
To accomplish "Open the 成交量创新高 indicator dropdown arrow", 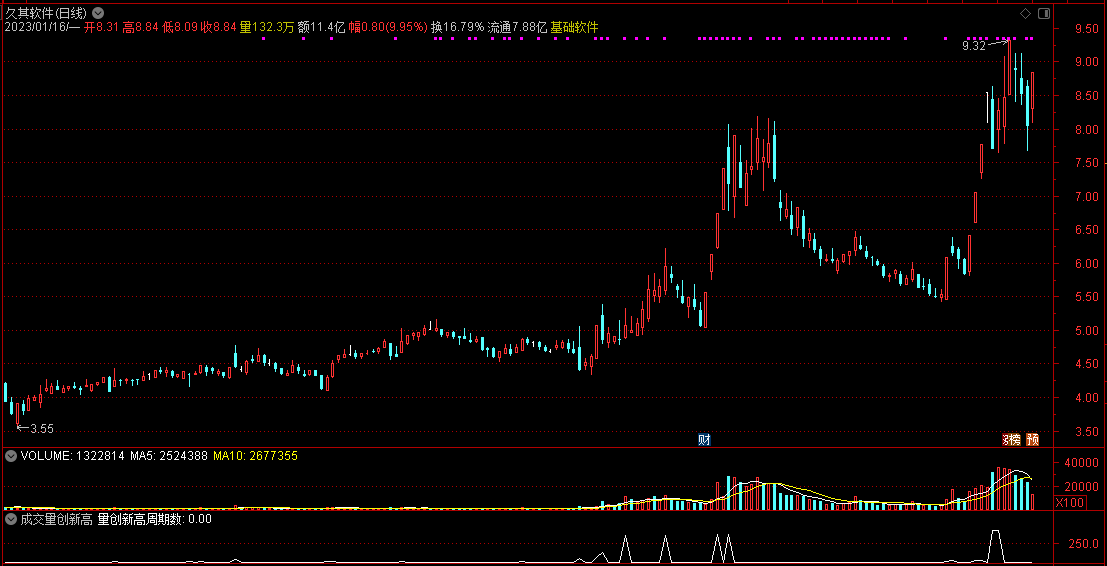I will point(11,519).
